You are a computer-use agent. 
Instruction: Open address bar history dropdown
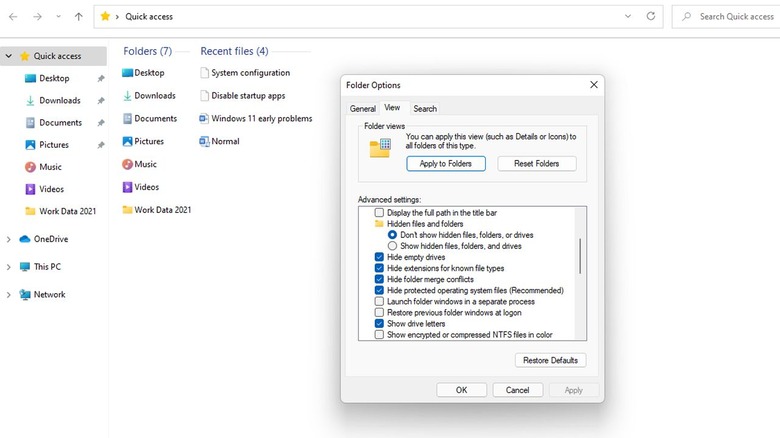(x=628, y=16)
